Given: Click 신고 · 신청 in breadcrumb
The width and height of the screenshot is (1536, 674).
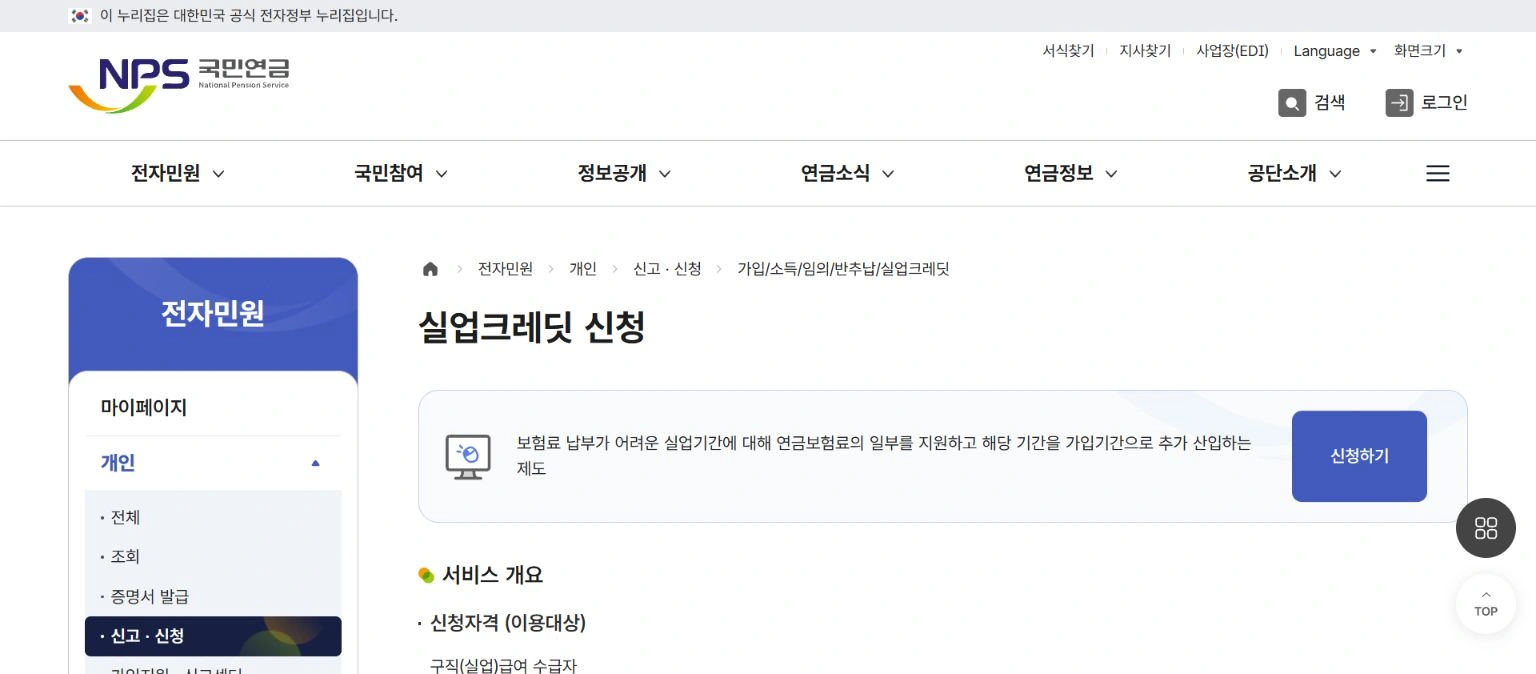Looking at the screenshot, I should [x=667, y=269].
